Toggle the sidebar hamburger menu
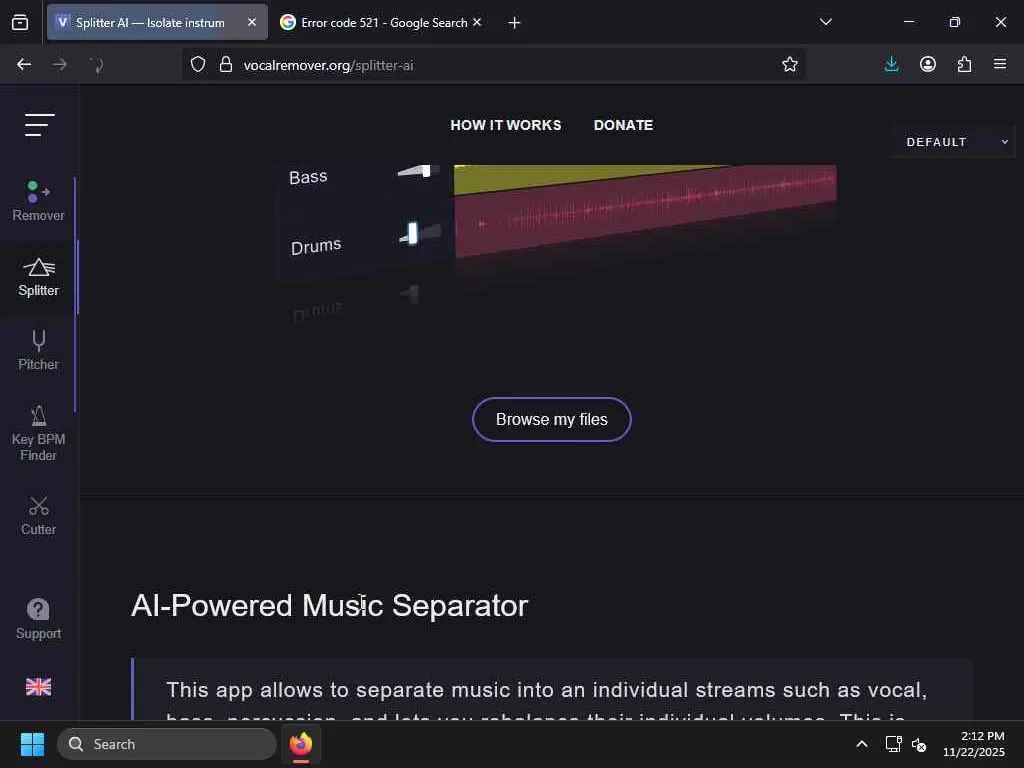 pos(39,125)
